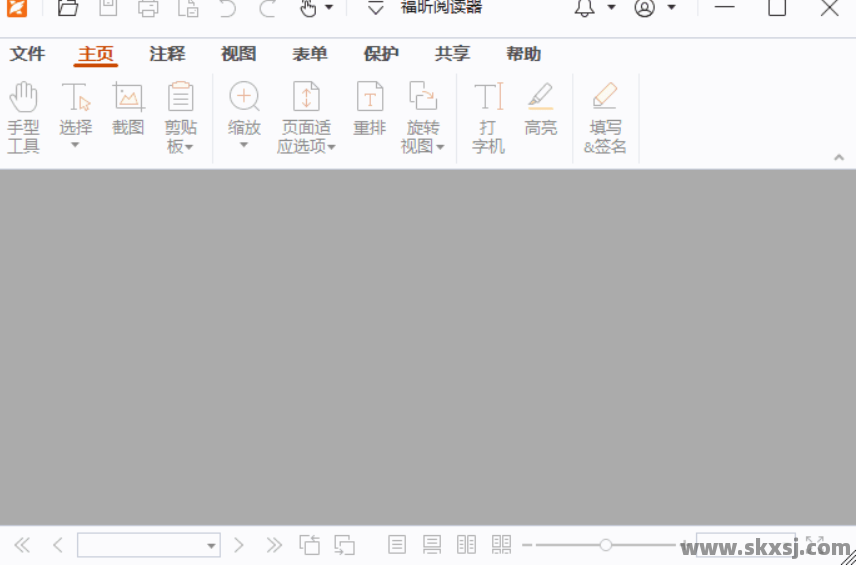
Task: Open the page number combo box
Action: click(x=149, y=545)
